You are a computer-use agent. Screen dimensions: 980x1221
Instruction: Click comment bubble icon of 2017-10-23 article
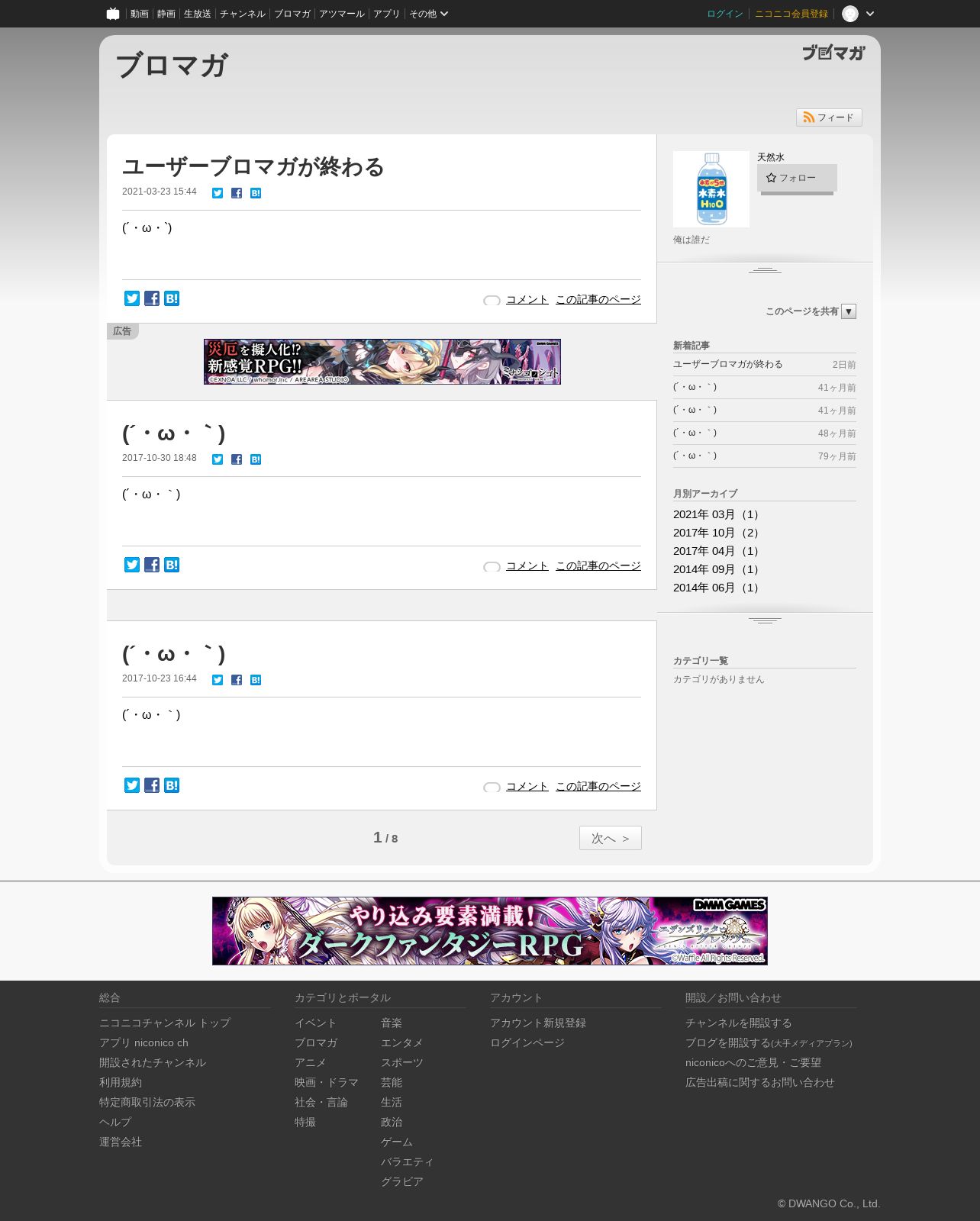click(x=492, y=788)
